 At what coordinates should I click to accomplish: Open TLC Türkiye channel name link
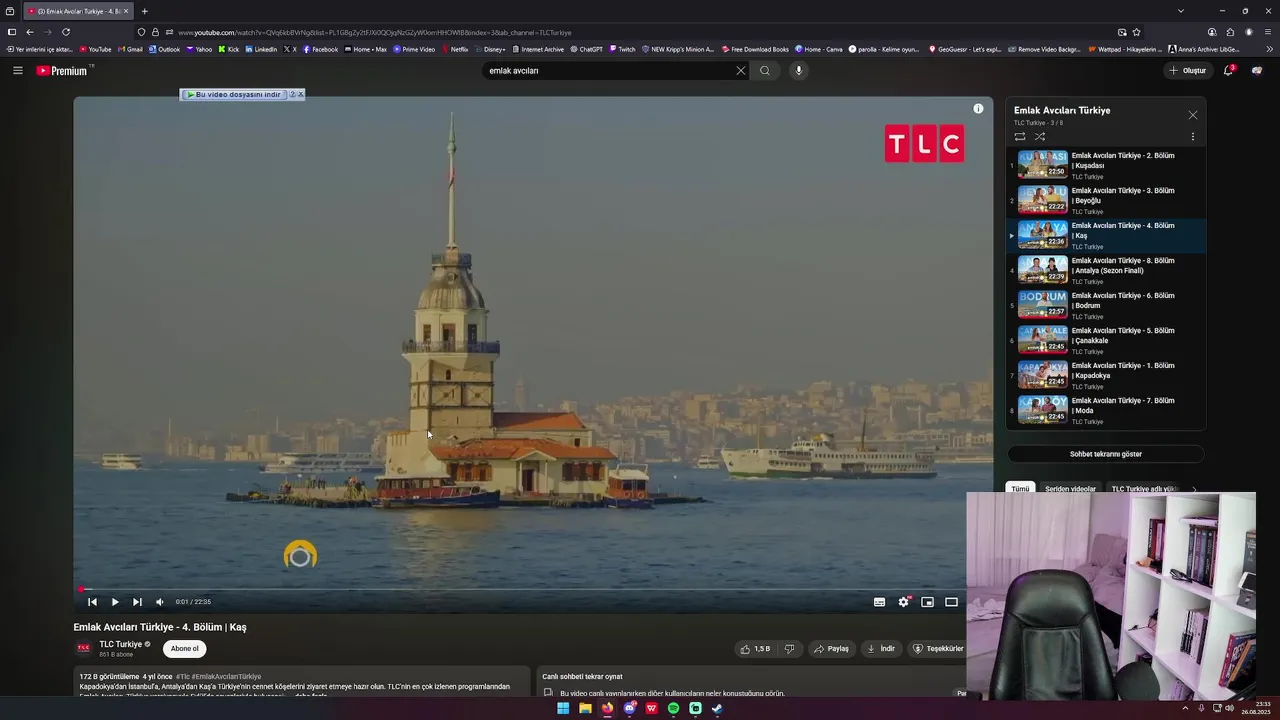(121, 644)
